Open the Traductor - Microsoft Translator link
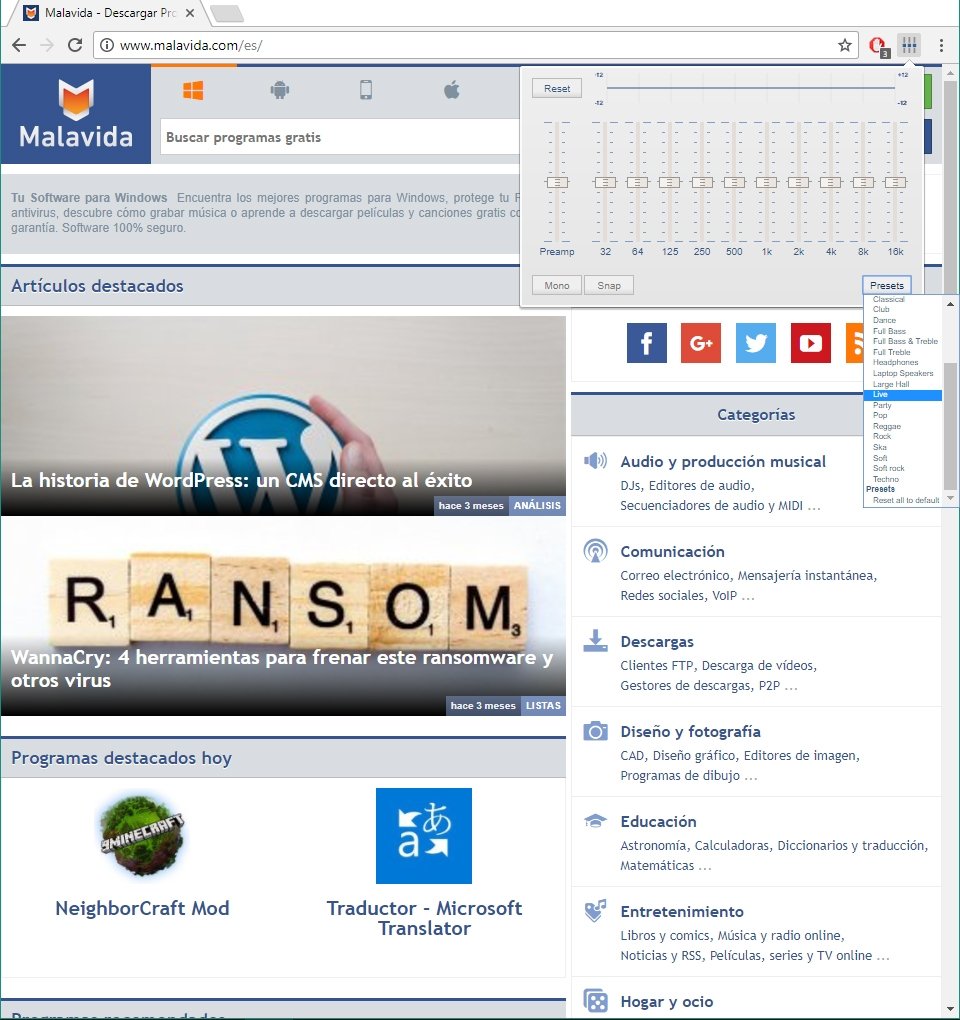 [424, 918]
